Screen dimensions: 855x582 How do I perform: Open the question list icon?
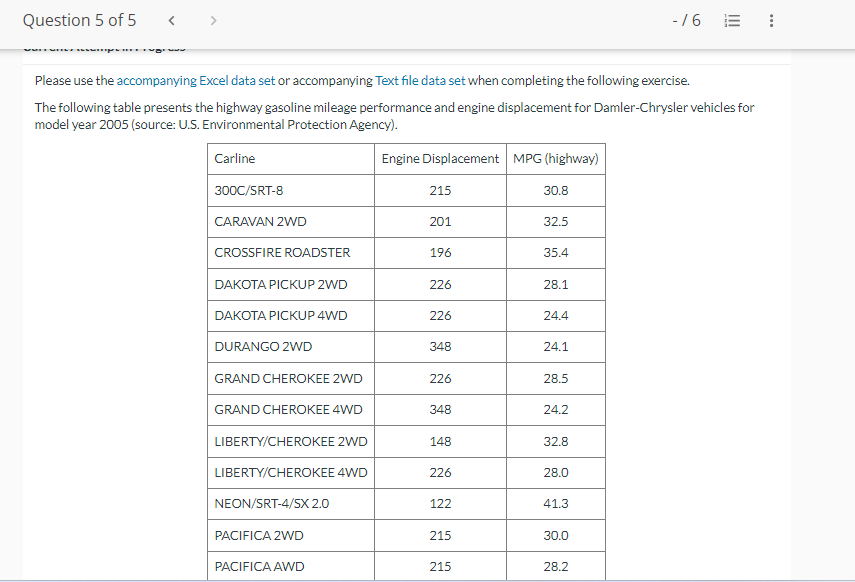click(x=732, y=21)
